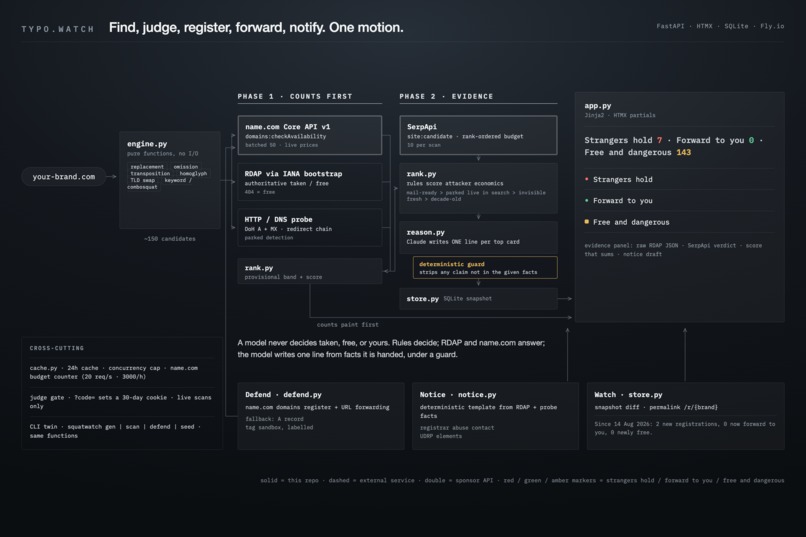Image resolution: width=806 pixels, height=537 pixels.
Task: Click the 'CROSS-CUTTING' heading
Action: point(57,348)
